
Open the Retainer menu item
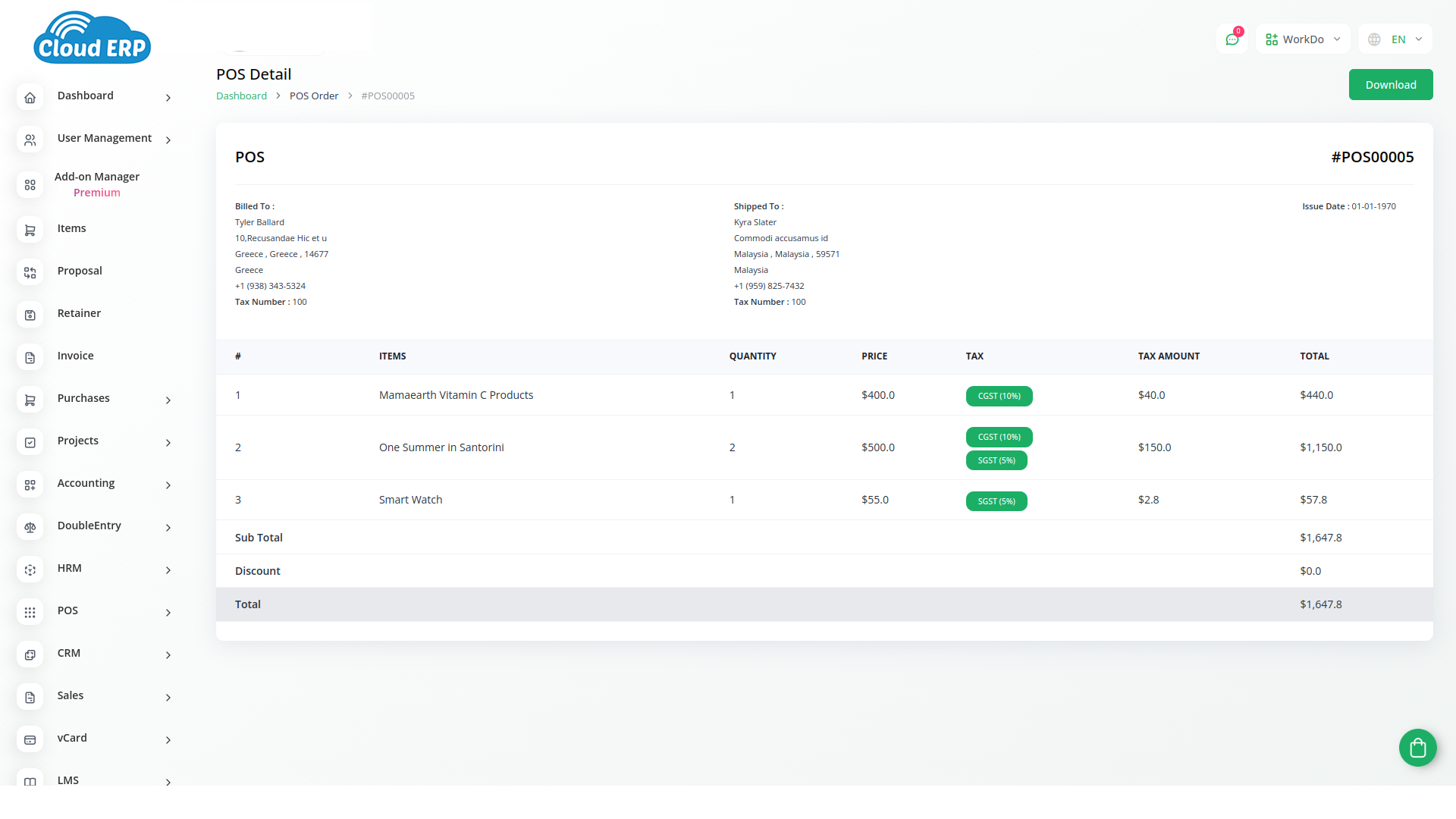79,313
